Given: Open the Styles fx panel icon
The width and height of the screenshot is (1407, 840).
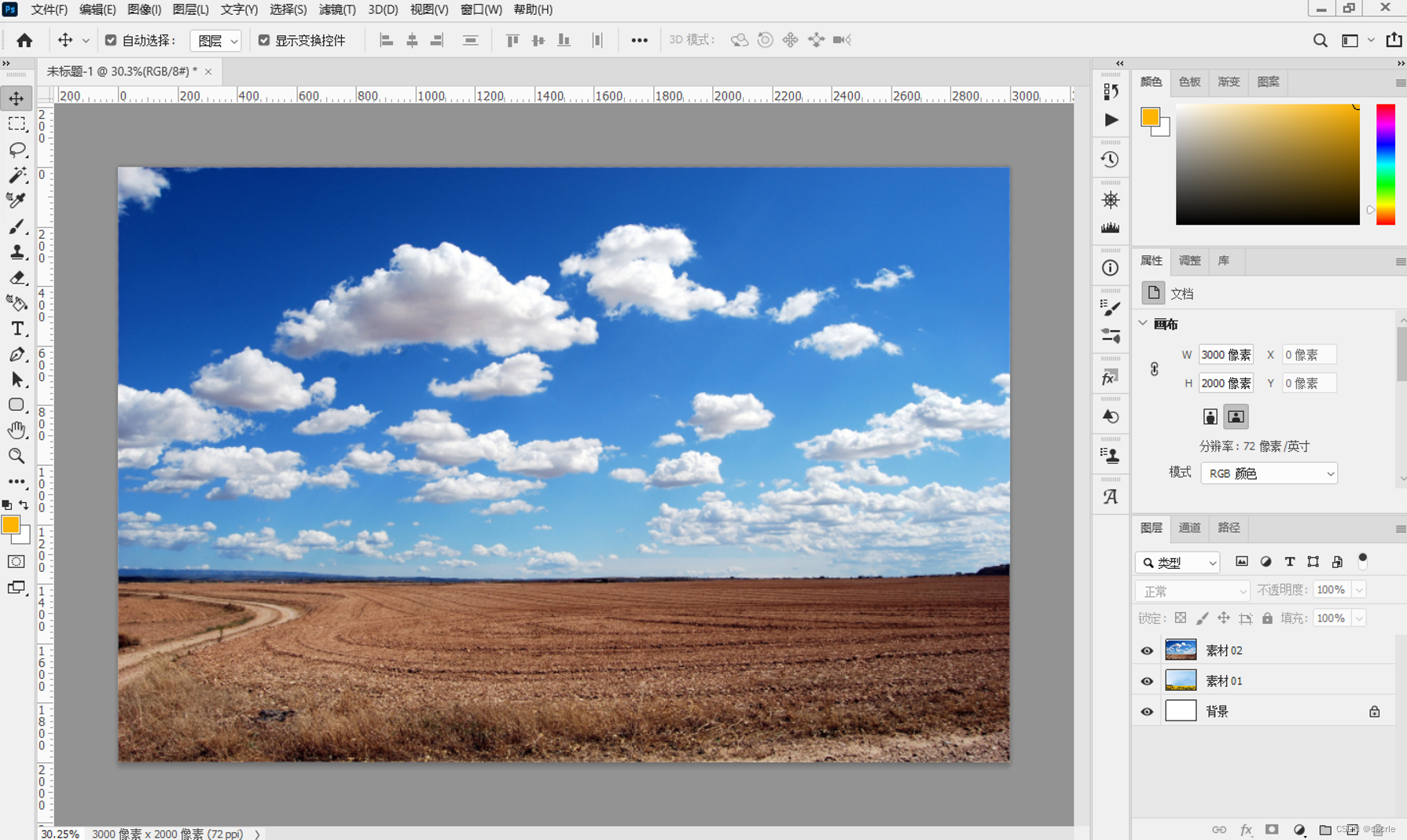Looking at the screenshot, I should pyautogui.click(x=1110, y=378).
